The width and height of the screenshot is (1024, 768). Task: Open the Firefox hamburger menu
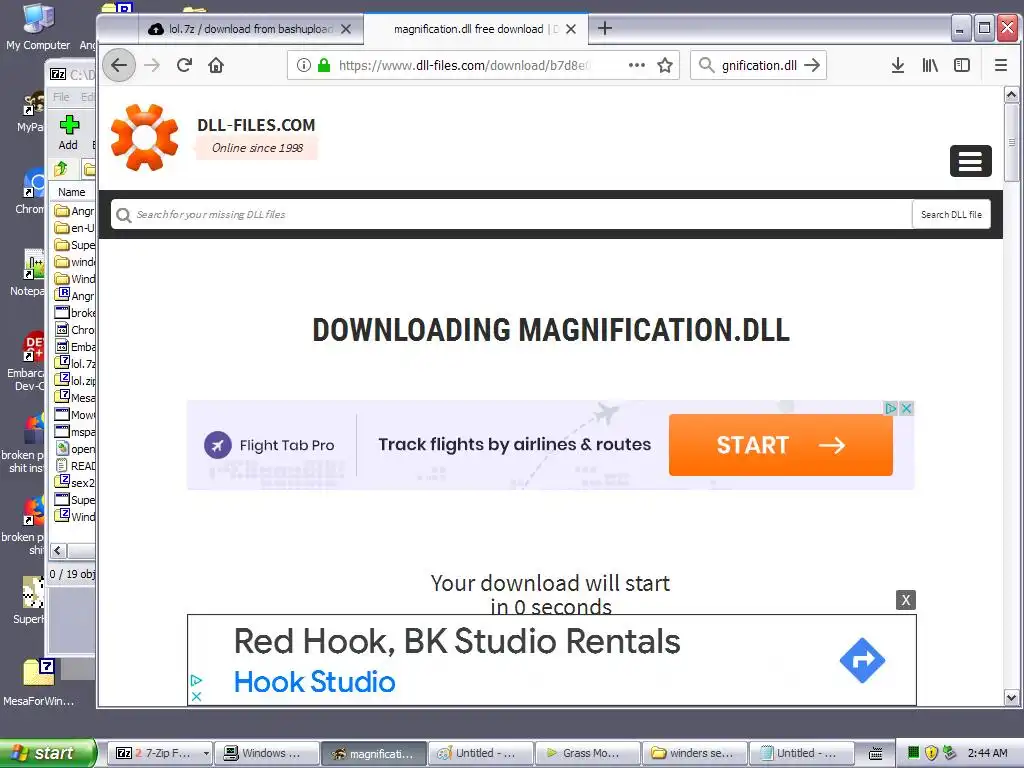click(1000, 65)
